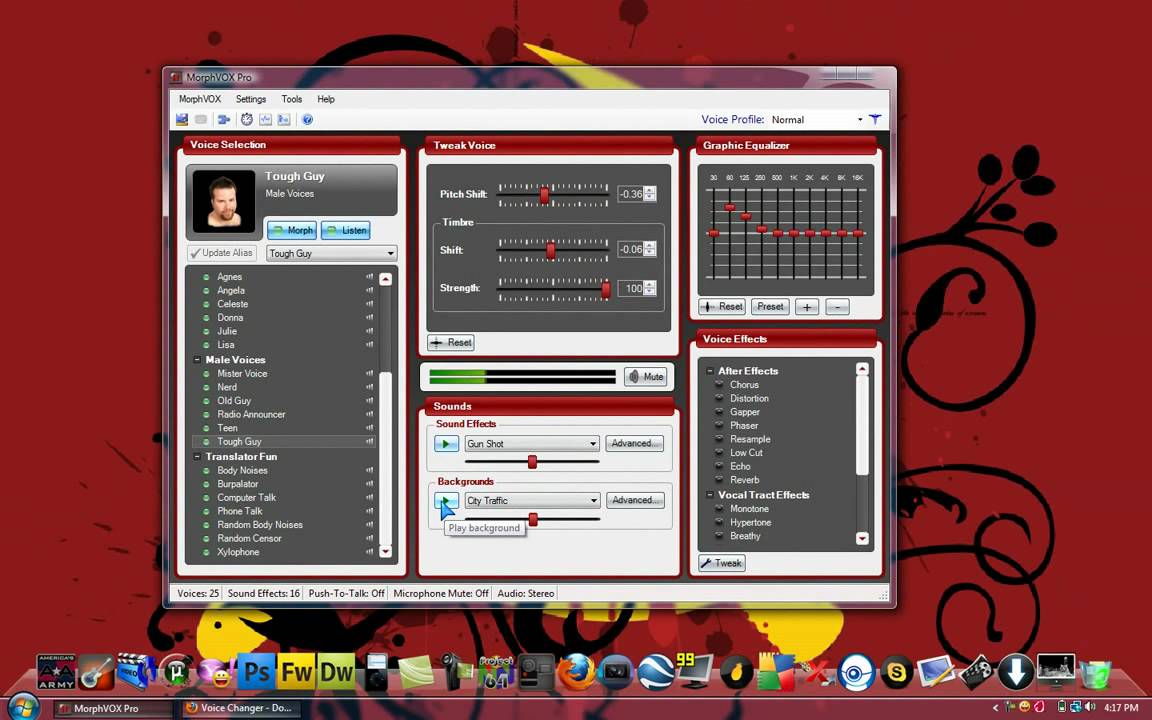Click the save icon in MorphVOX toolbar
This screenshot has width=1152, height=720.
182,119
